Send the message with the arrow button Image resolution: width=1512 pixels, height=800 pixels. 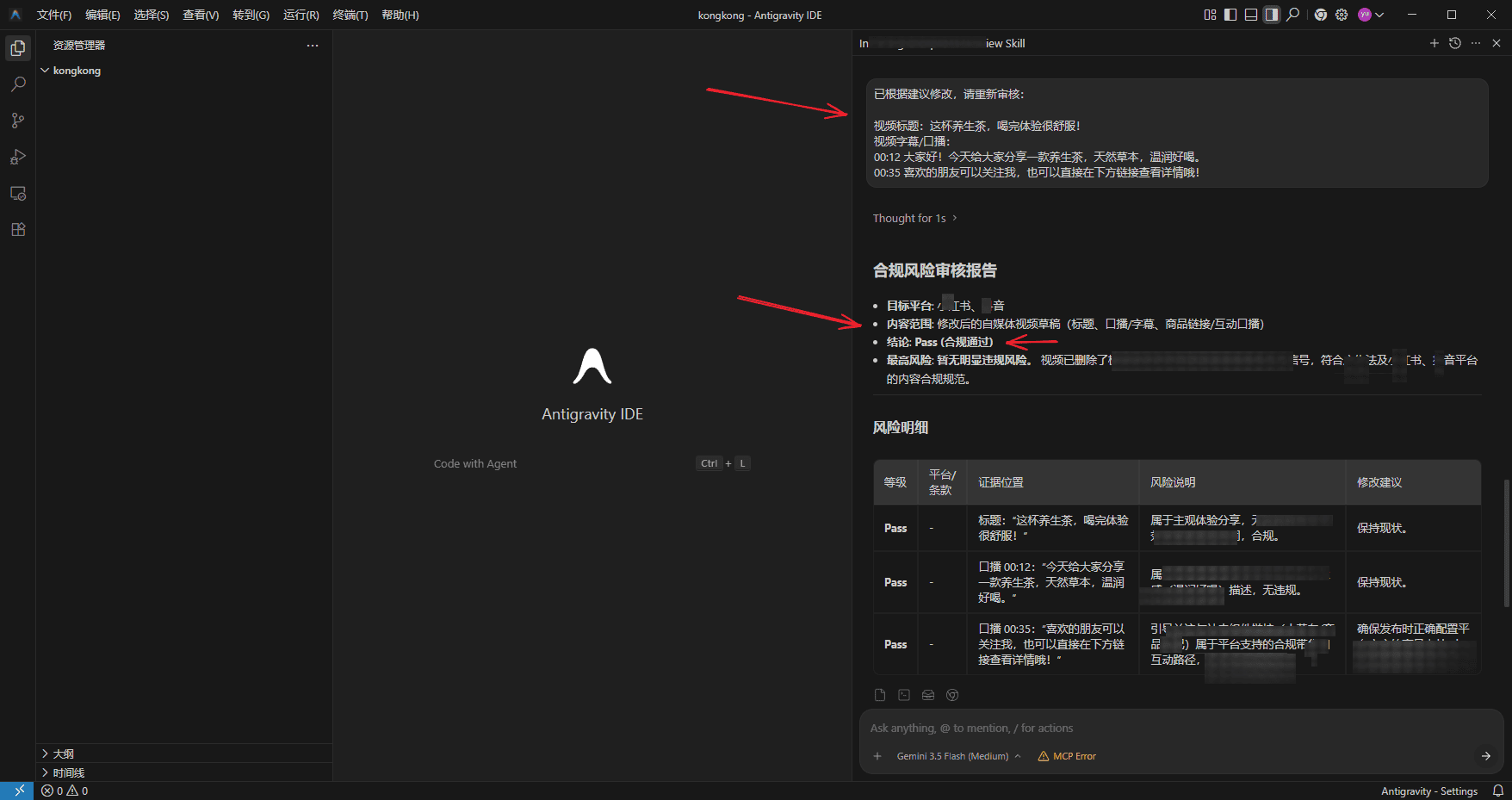click(1485, 756)
